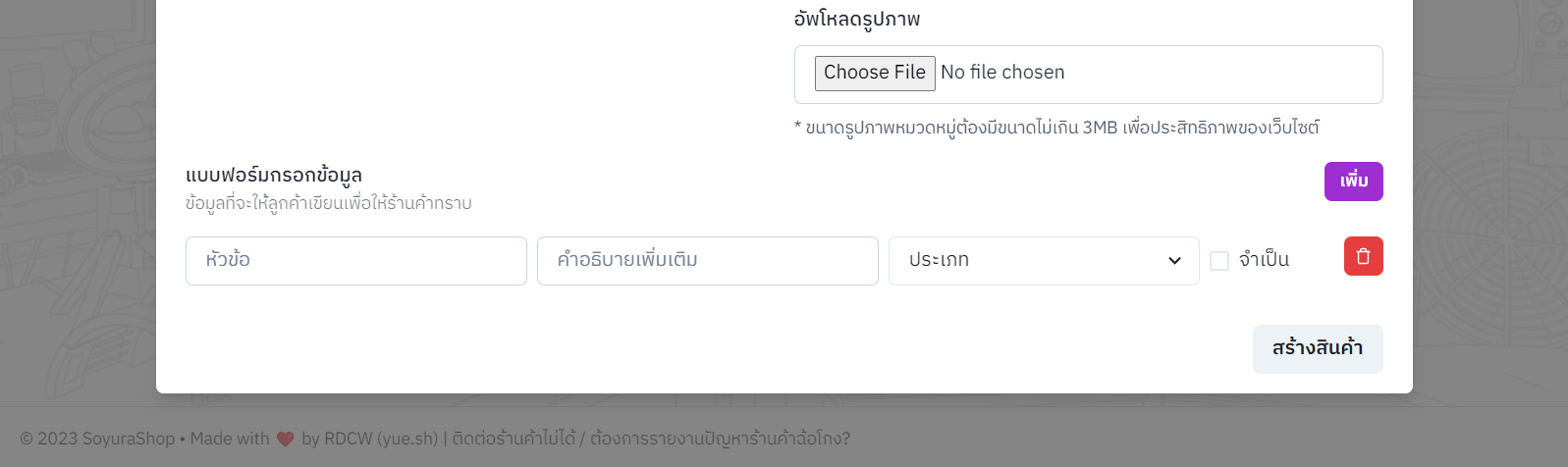The width and height of the screenshot is (1568, 467).
Task: Submit with the สร้างสินค้า button
Action: point(1317,348)
